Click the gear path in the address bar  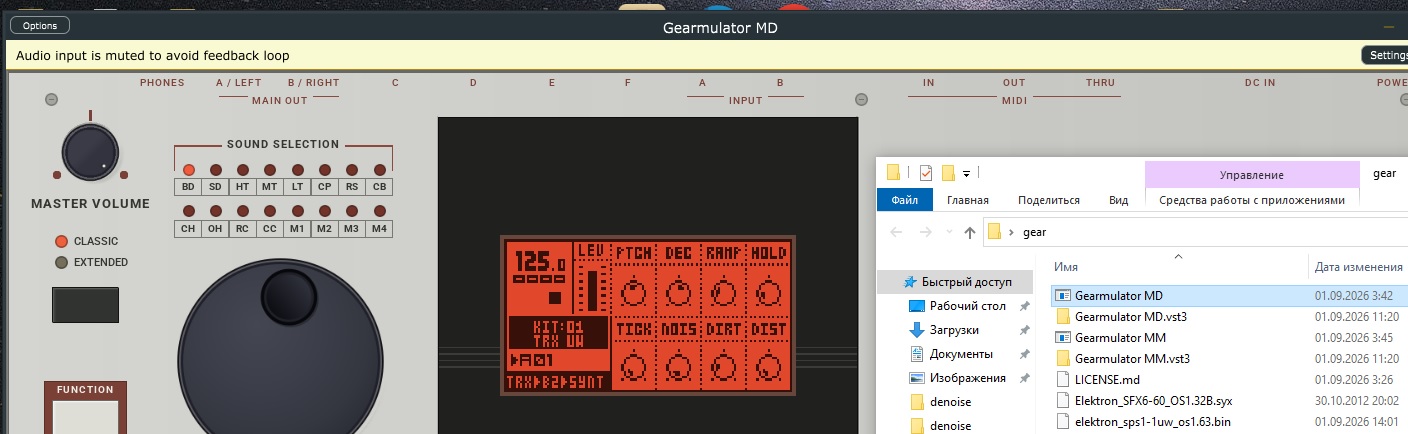[x=1034, y=232]
